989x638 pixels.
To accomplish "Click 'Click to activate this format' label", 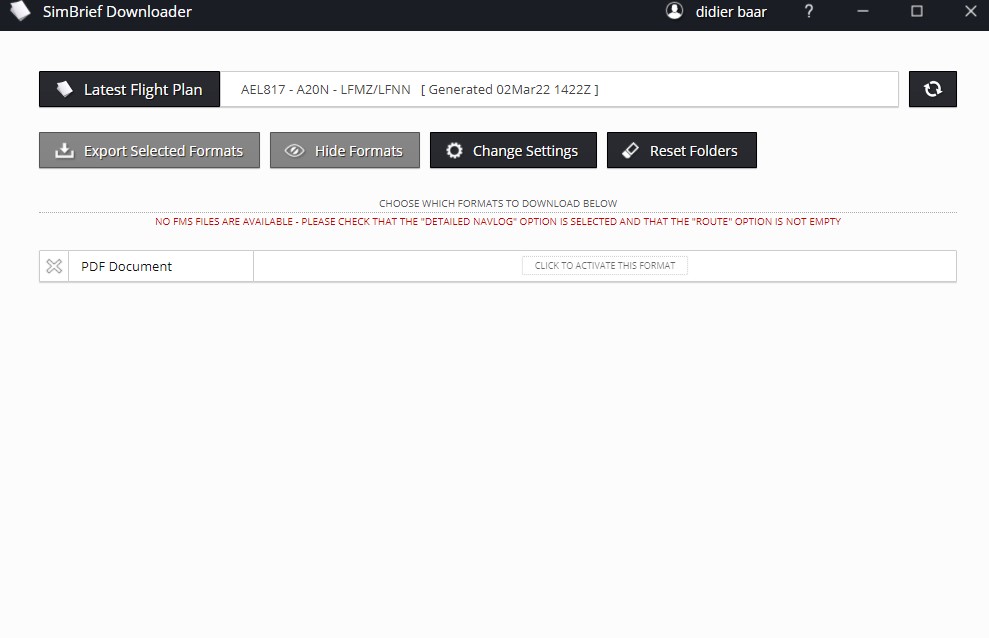I will pyautogui.click(x=605, y=265).
